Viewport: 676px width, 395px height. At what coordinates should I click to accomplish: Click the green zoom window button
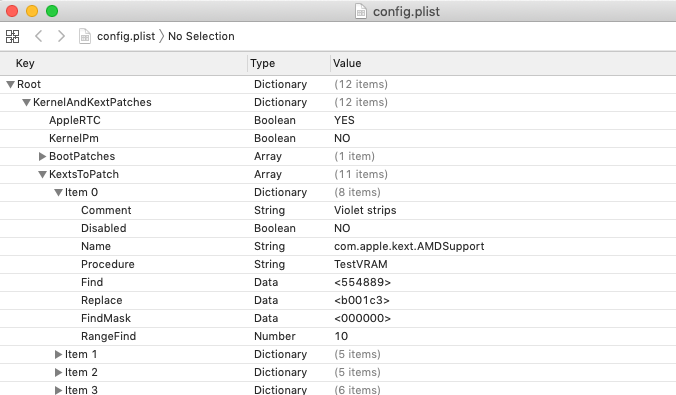[52, 11]
